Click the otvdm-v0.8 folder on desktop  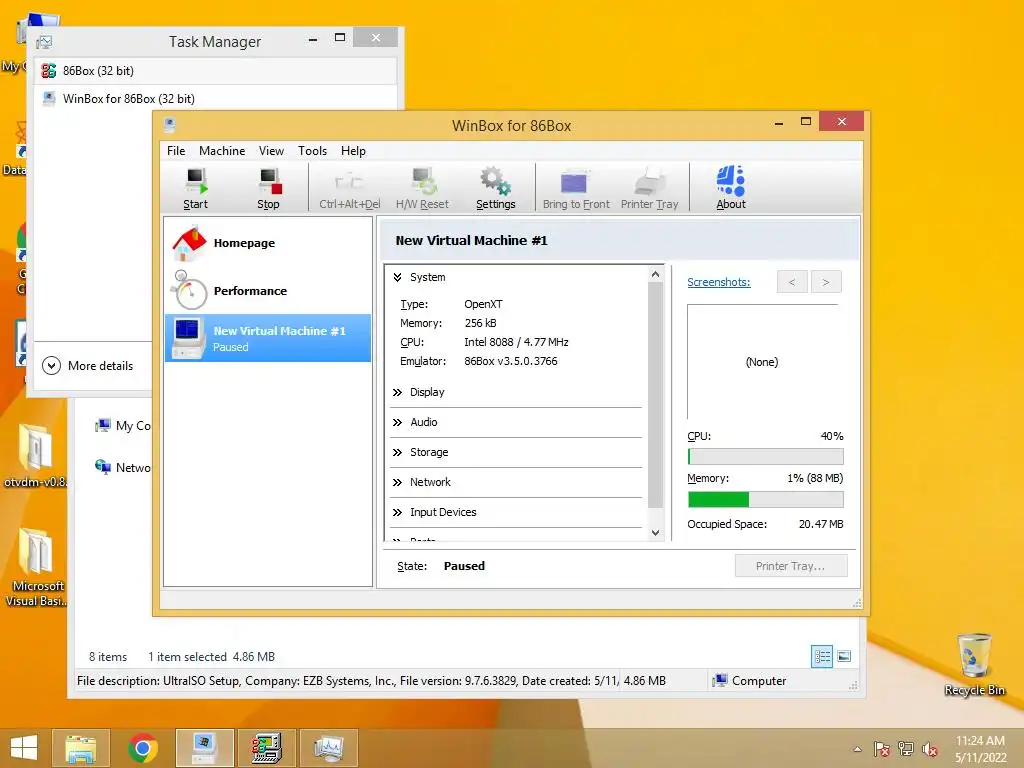[x=35, y=456]
